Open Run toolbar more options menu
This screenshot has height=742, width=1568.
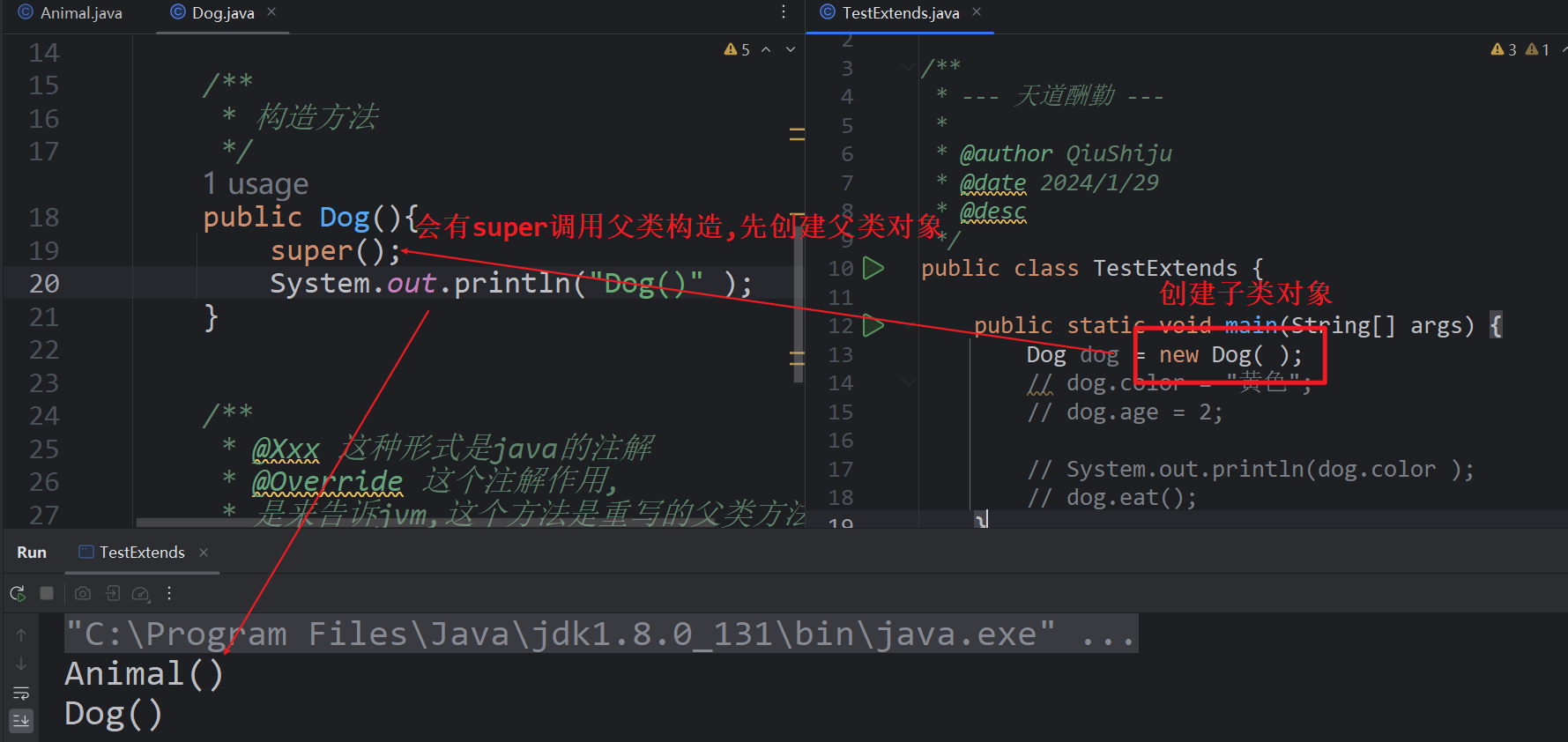(169, 593)
